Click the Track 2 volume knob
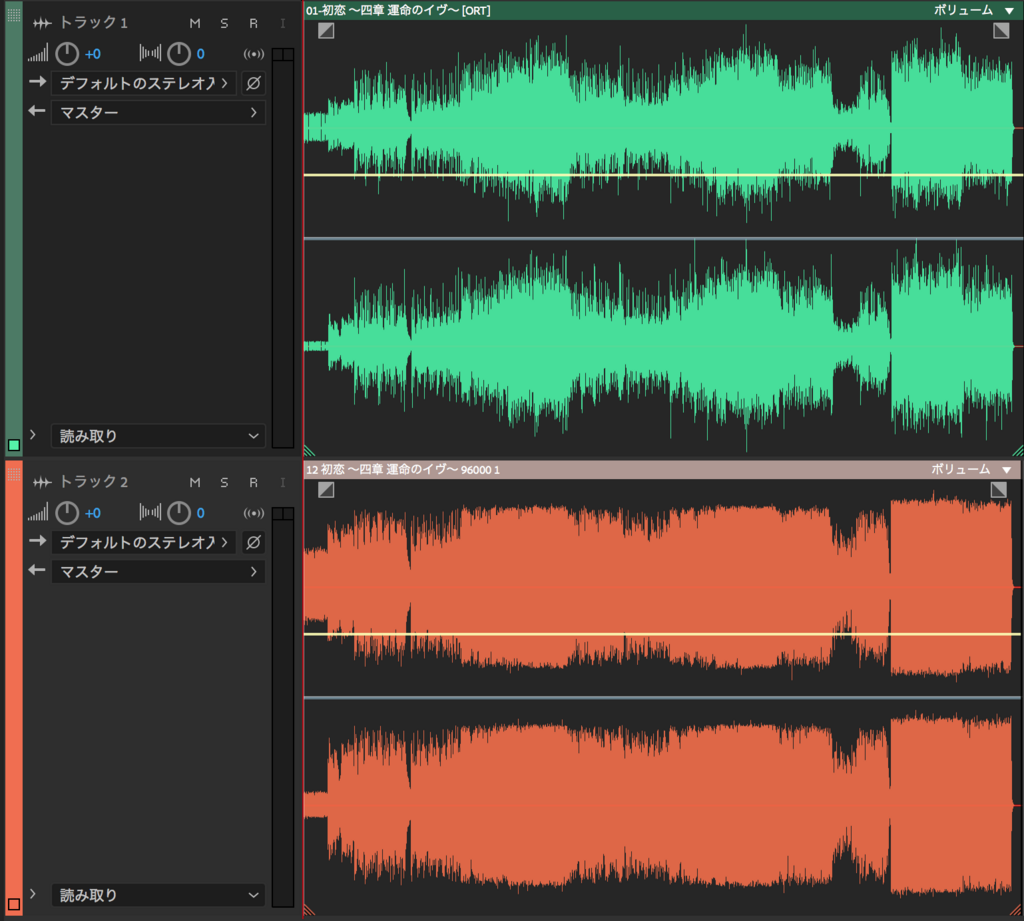1024x921 pixels. (x=67, y=513)
